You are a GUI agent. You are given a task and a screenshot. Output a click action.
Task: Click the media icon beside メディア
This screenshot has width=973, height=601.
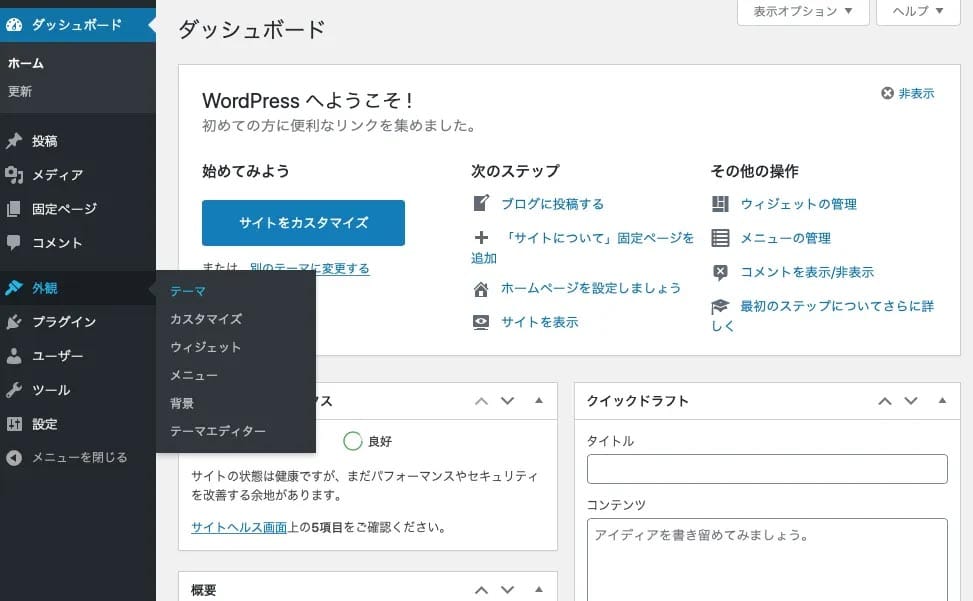click(14, 175)
